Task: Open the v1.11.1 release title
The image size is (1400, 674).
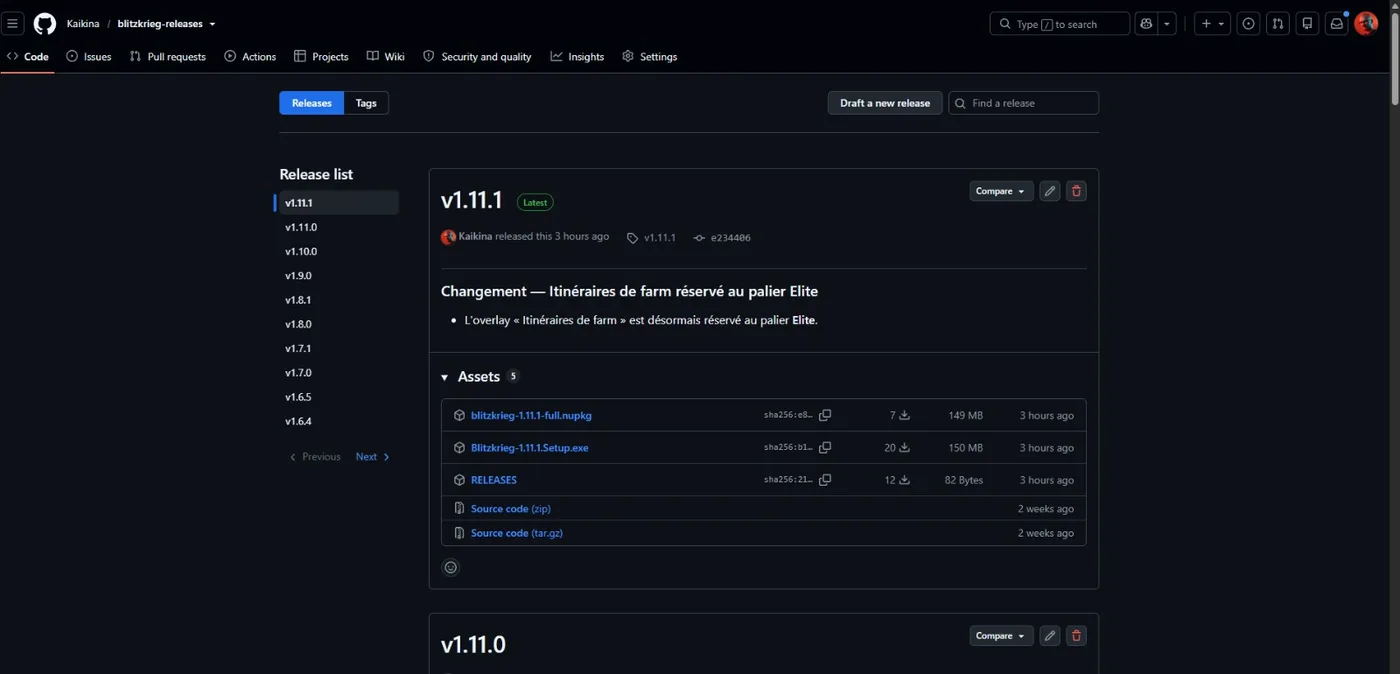Action: [x=471, y=200]
